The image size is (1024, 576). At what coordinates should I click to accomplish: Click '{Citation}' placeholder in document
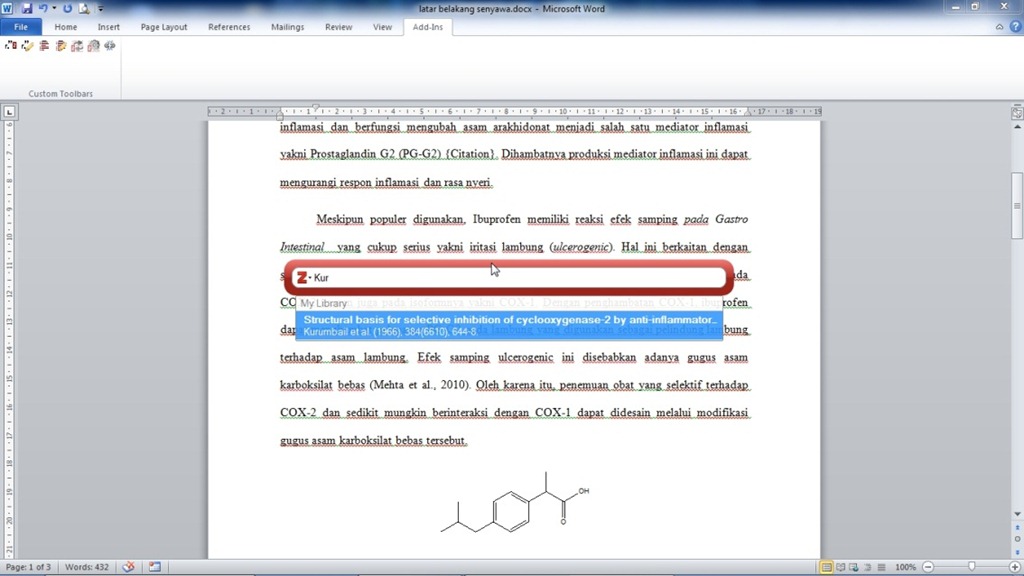(x=471, y=154)
